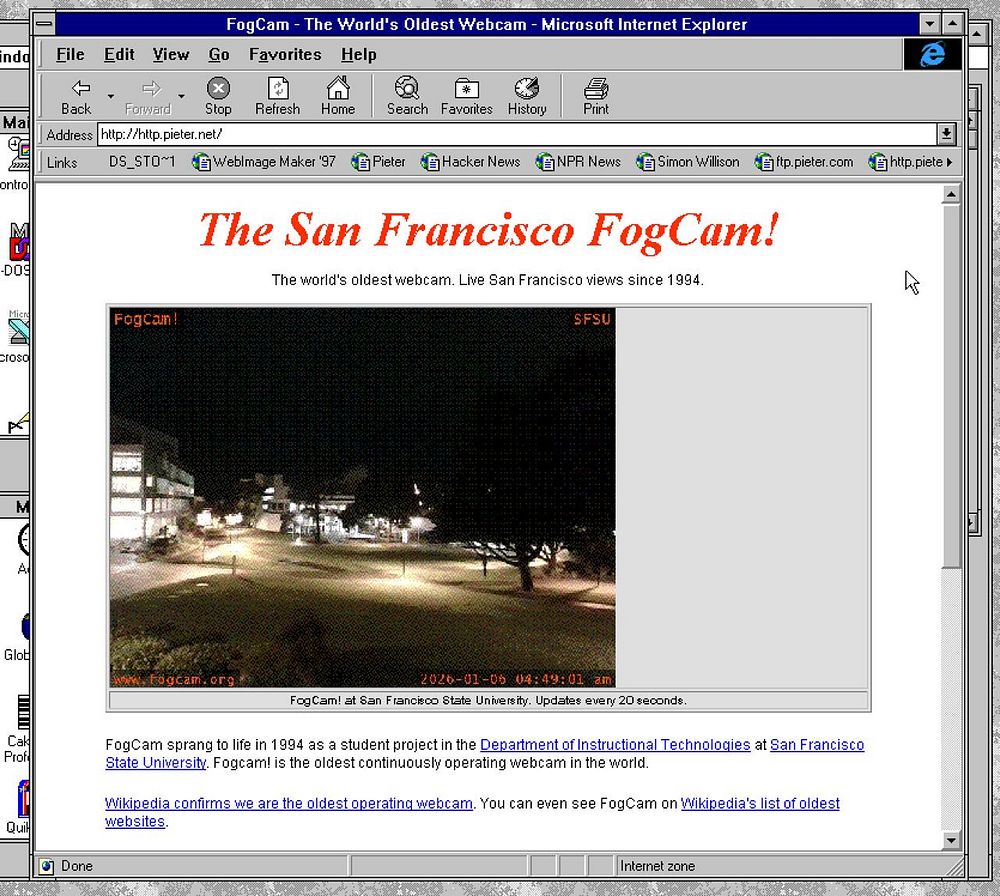Open the View menu

tap(171, 55)
